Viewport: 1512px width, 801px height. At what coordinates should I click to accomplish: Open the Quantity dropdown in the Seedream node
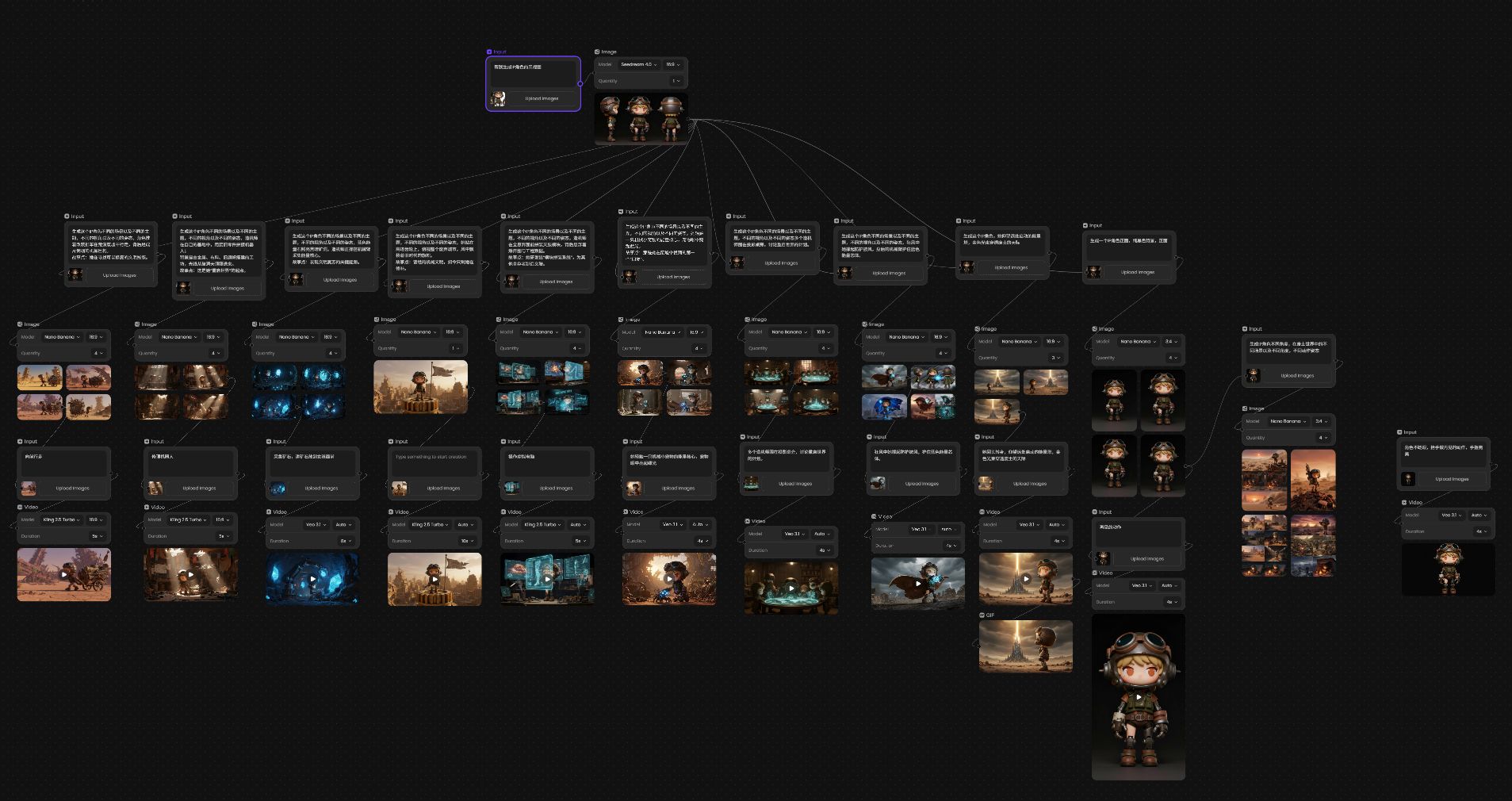[x=676, y=81]
